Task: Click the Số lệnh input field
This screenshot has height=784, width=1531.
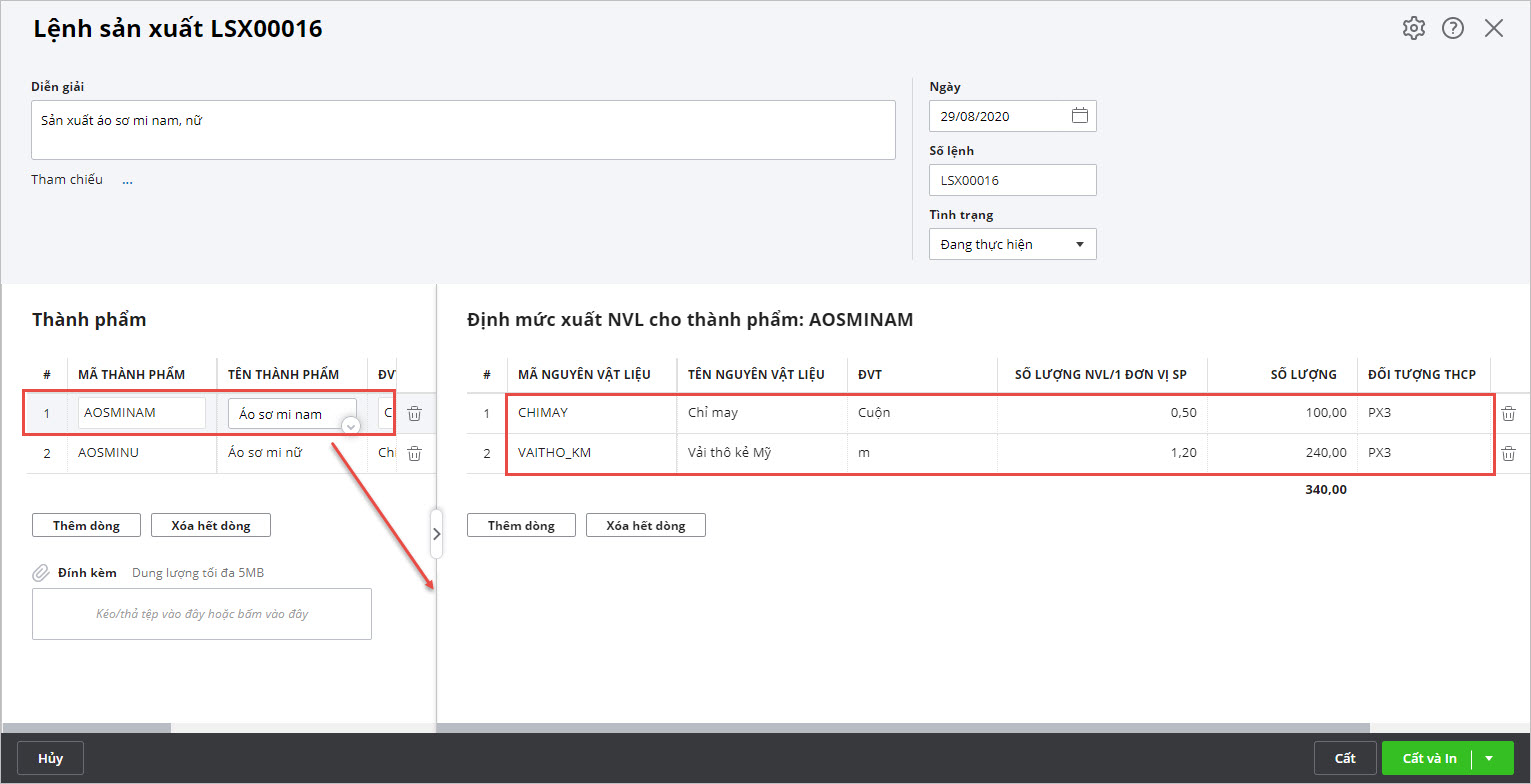Action: [x=1012, y=180]
